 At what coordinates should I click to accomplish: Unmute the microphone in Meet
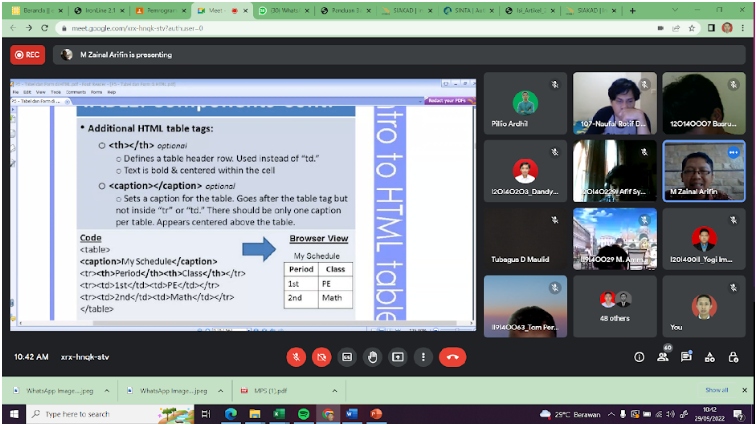pyautogui.click(x=296, y=356)
